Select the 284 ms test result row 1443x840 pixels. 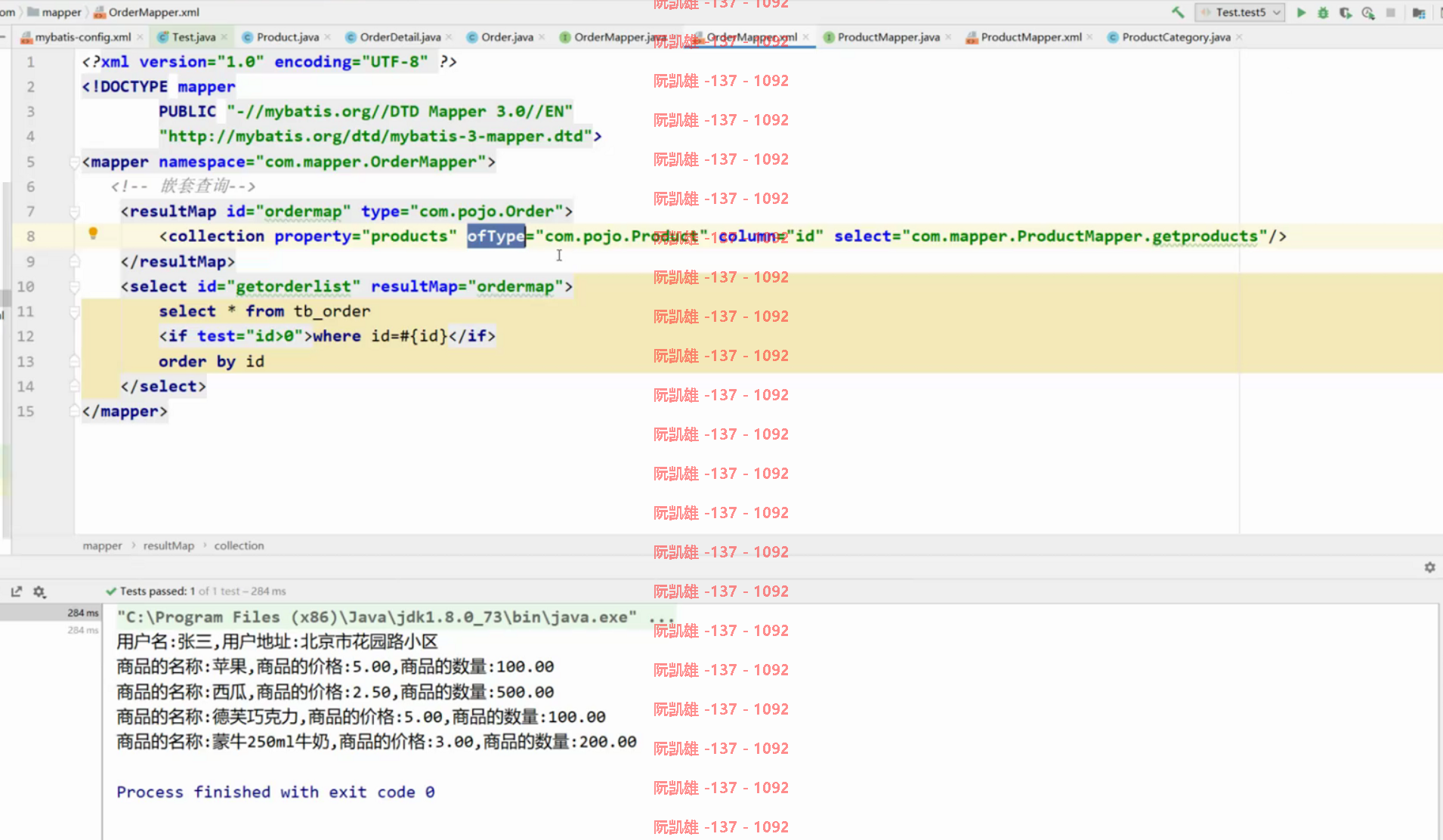[x=51, y=613]
